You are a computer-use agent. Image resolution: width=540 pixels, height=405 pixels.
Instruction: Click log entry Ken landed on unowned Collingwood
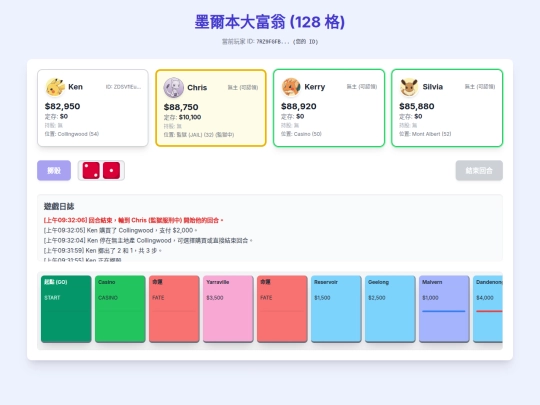point(148,240)
